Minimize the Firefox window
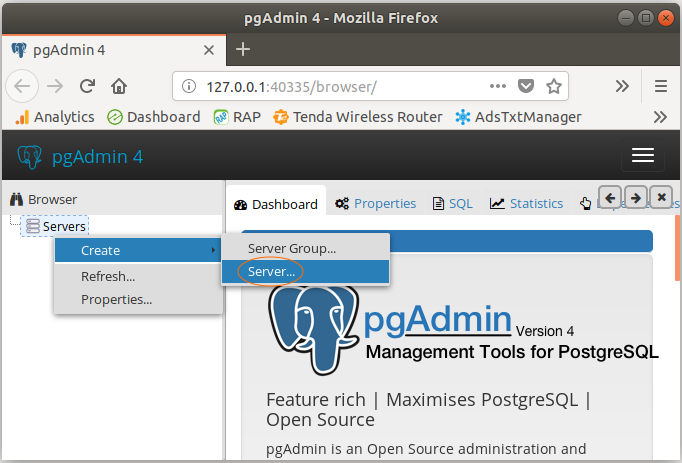The image size is (682, 463). (x=625, y=18)
